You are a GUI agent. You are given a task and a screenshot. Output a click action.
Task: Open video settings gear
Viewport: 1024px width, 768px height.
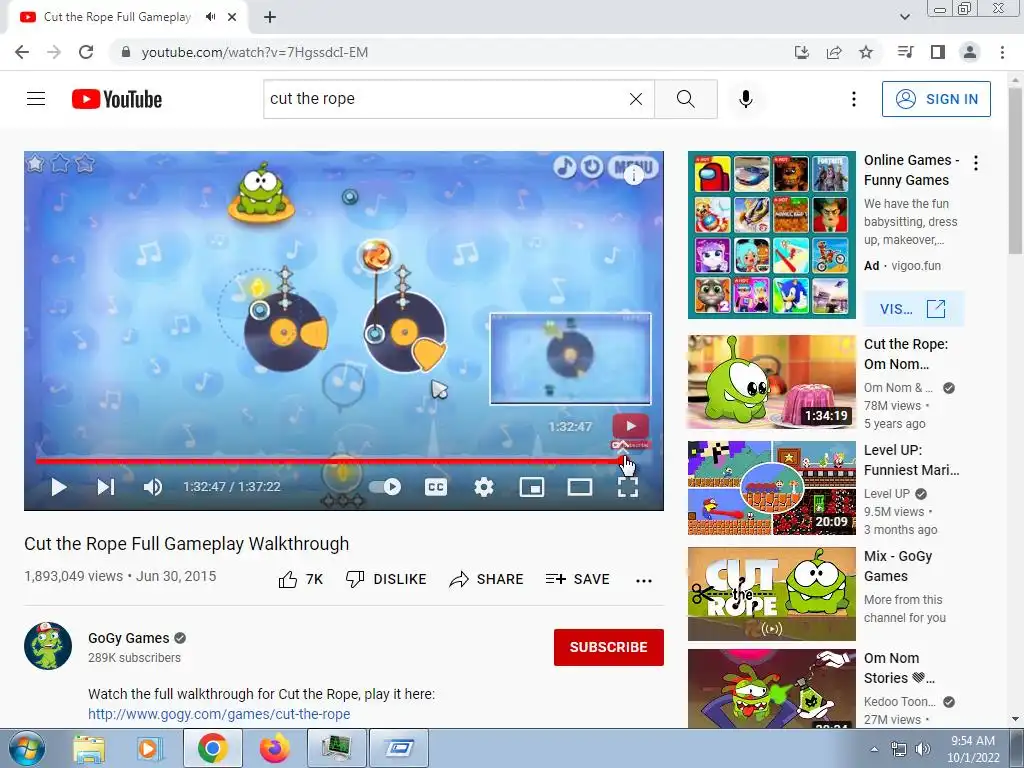(484, 487)
